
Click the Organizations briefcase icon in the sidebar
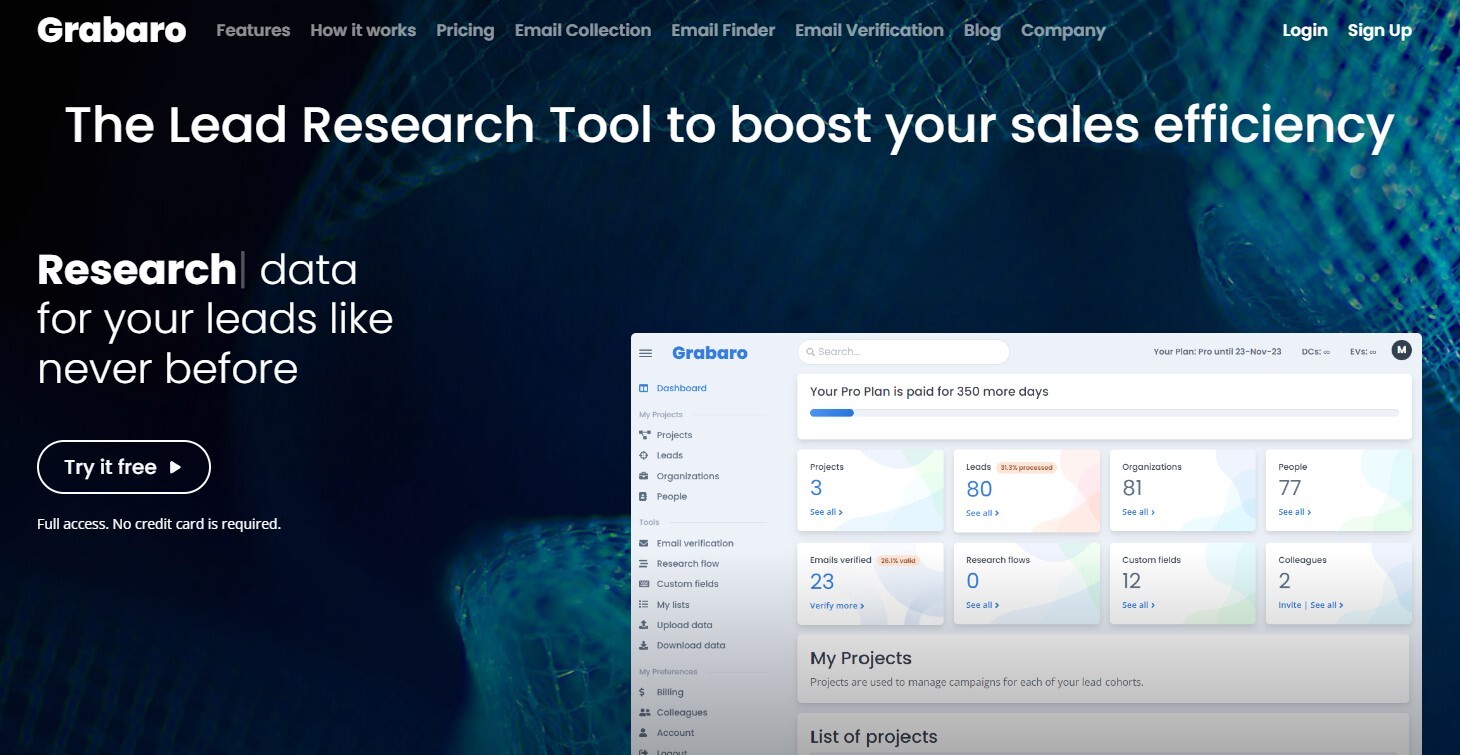(x=644, y=476)
